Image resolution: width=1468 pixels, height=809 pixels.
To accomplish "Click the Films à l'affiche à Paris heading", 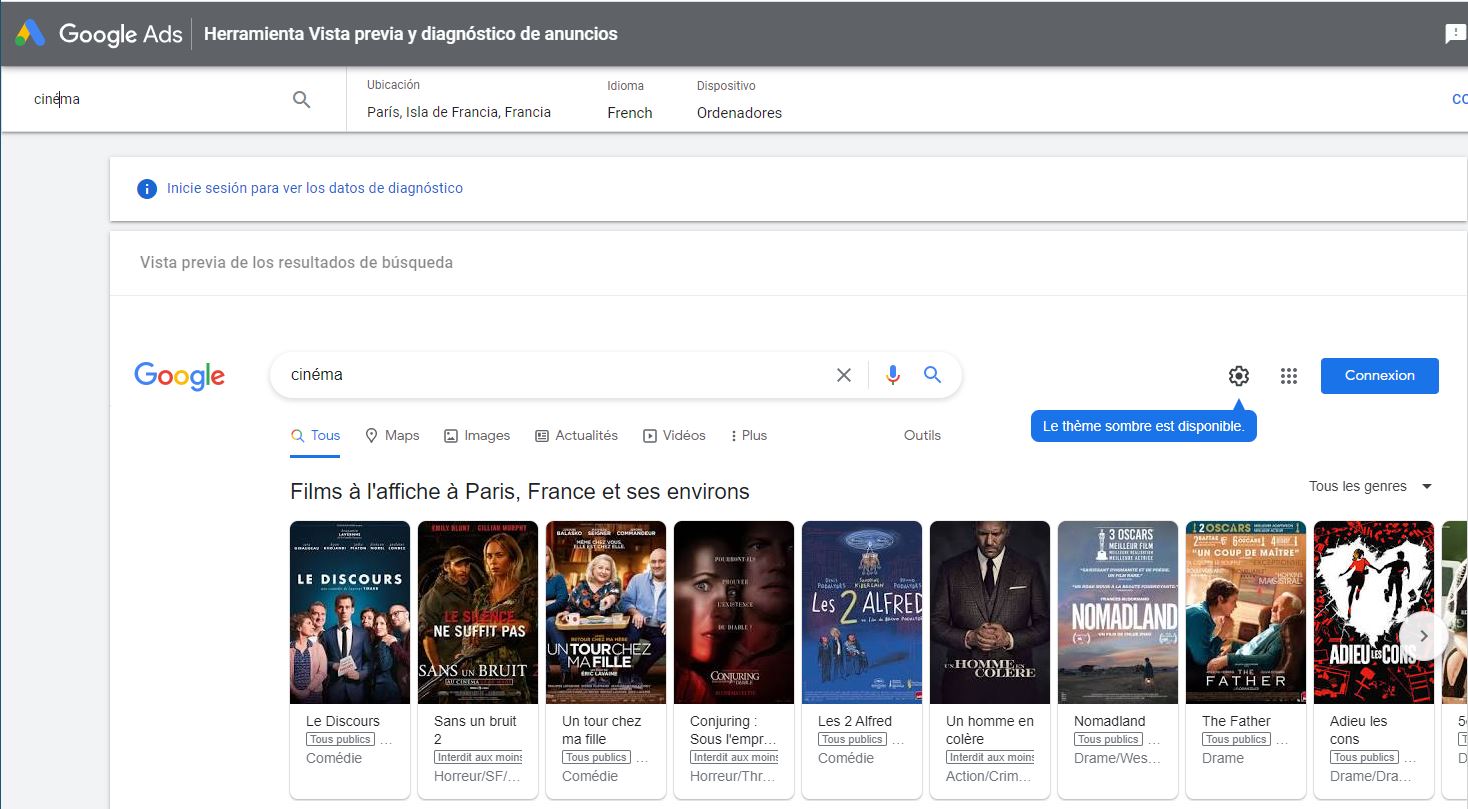I will tap(520, 492).
